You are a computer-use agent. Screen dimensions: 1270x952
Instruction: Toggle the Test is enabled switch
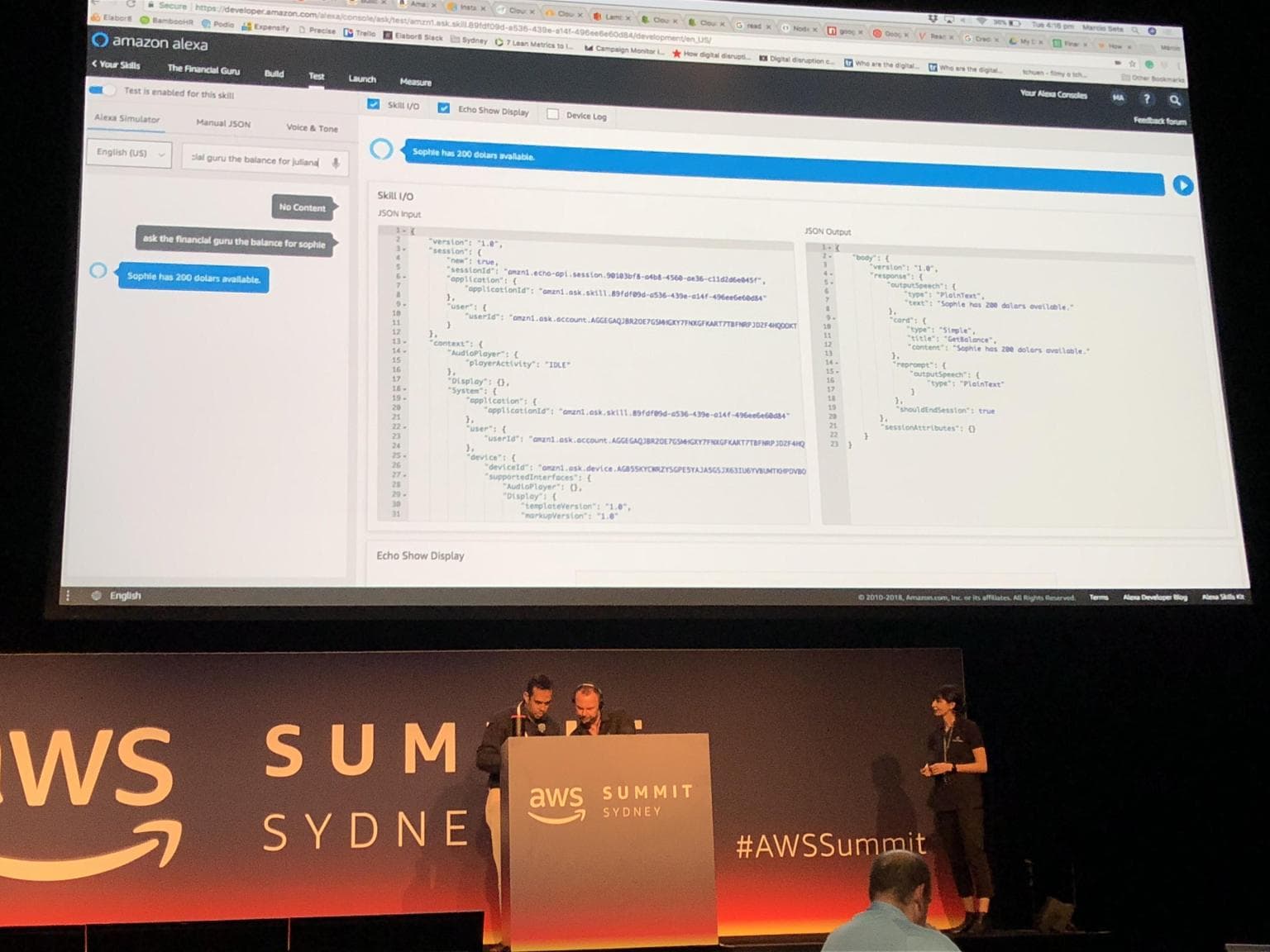(103, 89)
